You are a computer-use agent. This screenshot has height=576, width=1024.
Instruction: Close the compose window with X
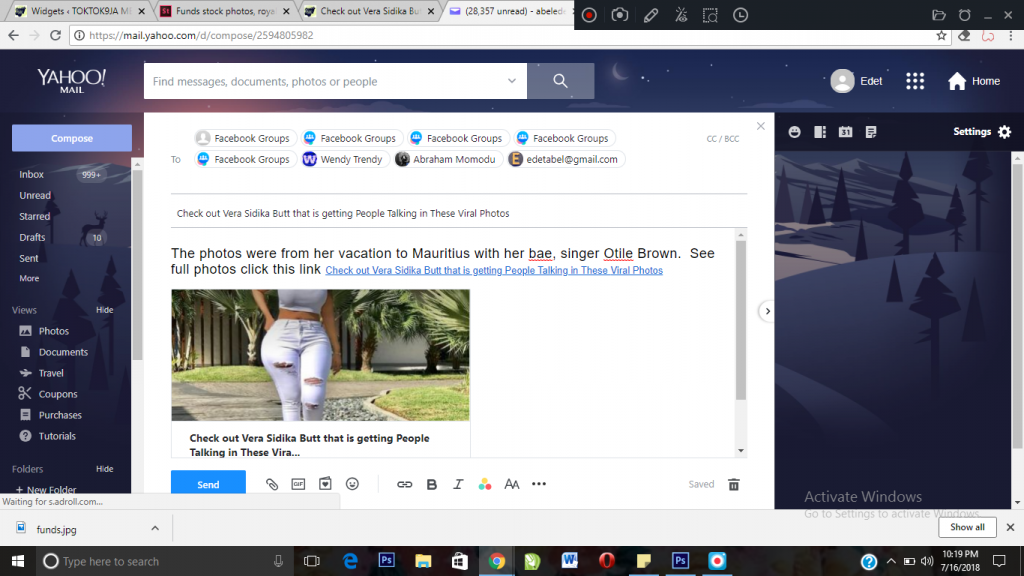(x=761, y=126)
